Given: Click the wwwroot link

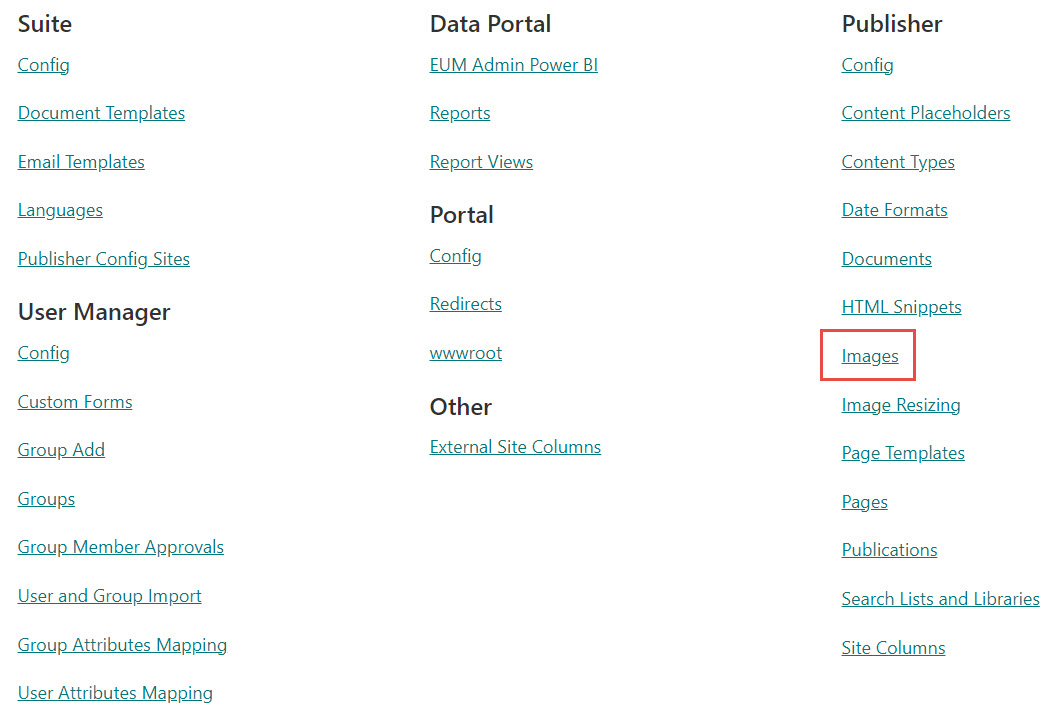Looking at the screenshot, I should coord(466,353).
